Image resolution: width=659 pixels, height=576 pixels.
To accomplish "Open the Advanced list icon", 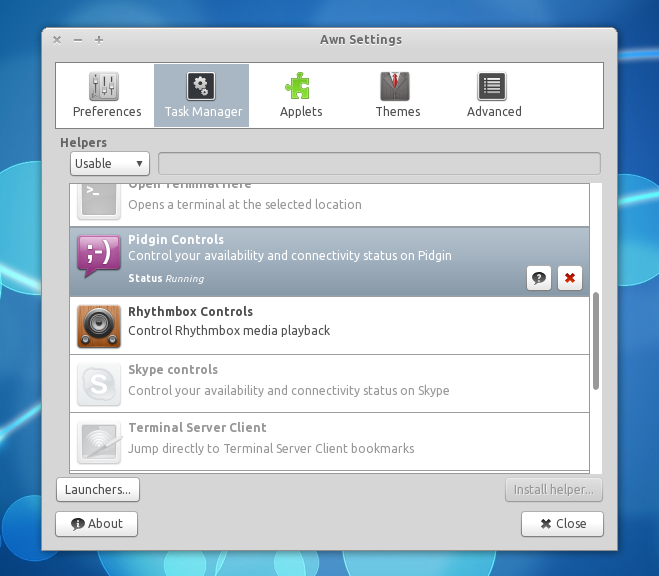I will (492, 86).
